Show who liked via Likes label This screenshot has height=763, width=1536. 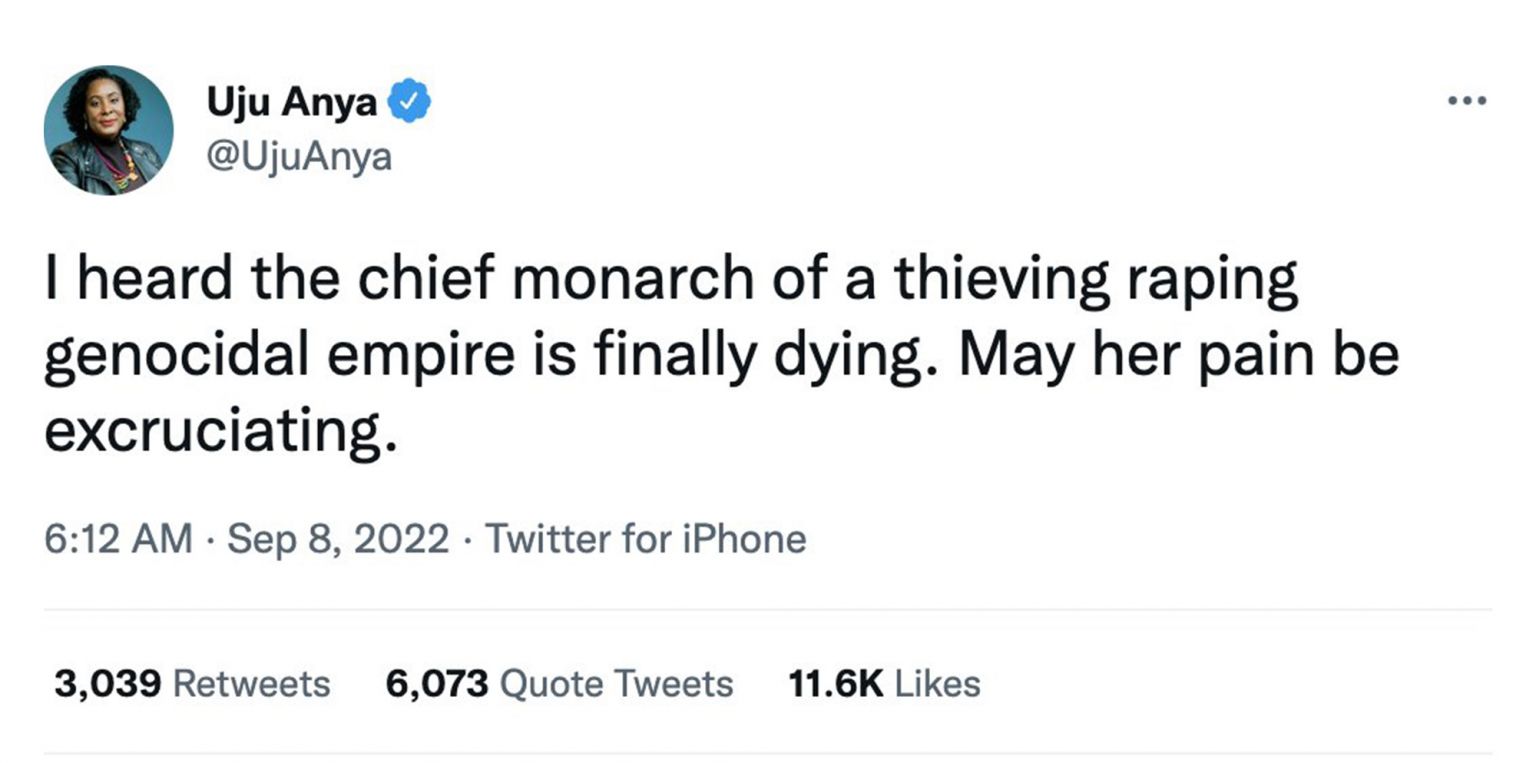[x=937, y=684]
